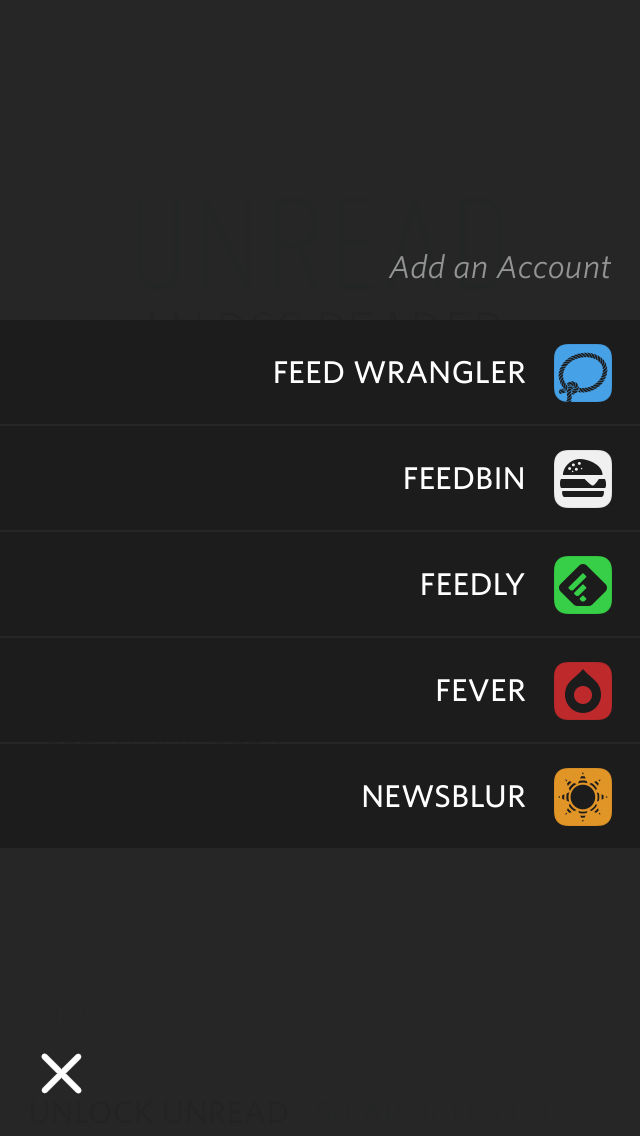Image resolution: width=640 pixels, height=1136 pixels.
Task: Select the FEED WRANGLER text label
Action: coord(399,373)
